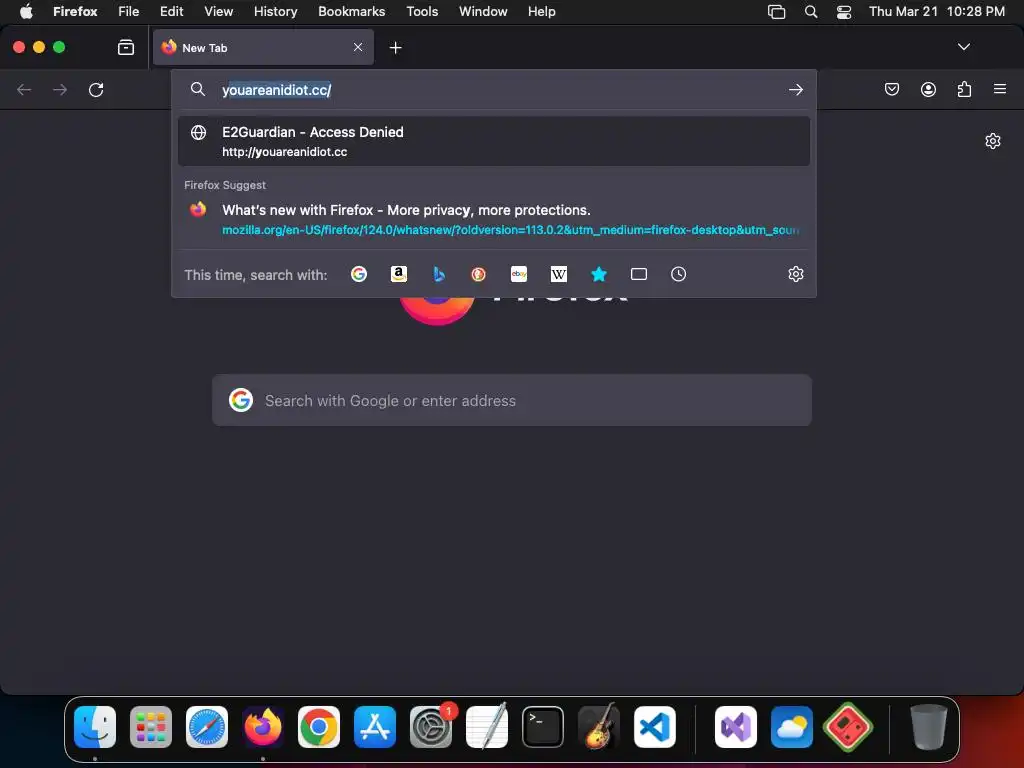This screenshot has width=1024, height=768.
Task: Select the New Tab tab
Action: click(x=263, y=47)
